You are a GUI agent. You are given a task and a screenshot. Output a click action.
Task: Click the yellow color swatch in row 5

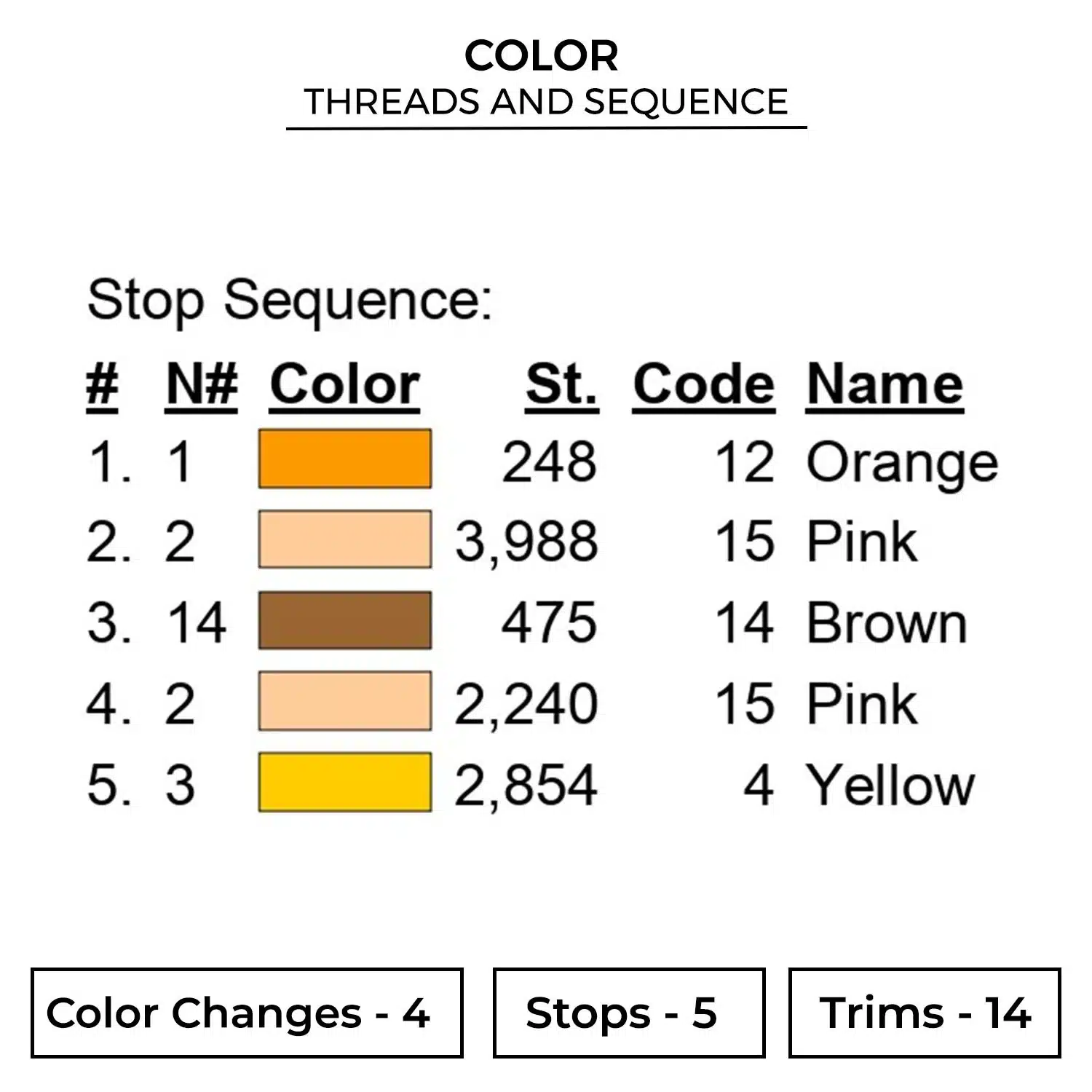pos(345,783)
